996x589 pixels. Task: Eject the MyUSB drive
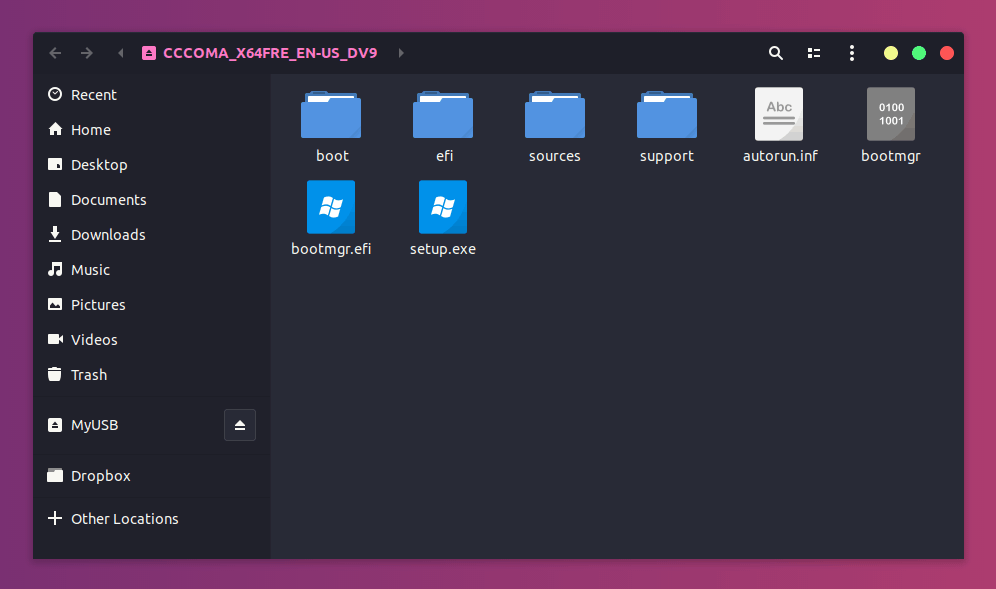click(239, 424)
